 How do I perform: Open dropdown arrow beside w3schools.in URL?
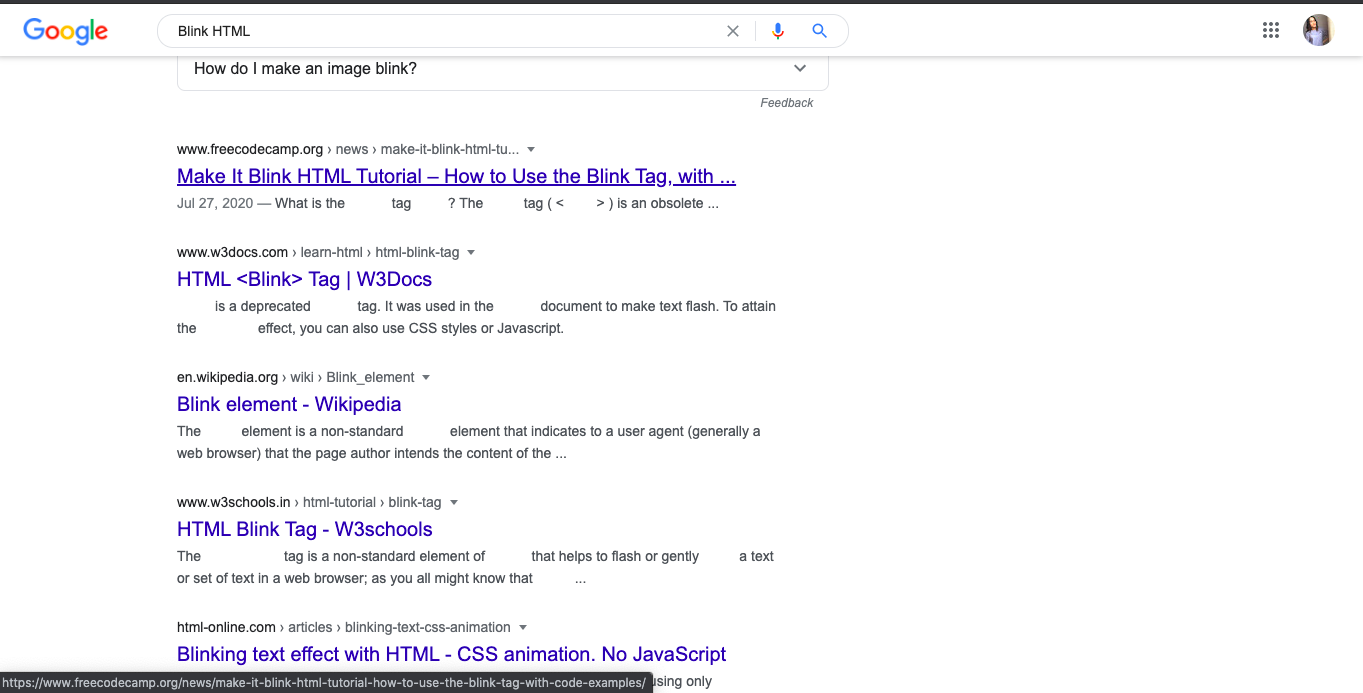[x=453, y=503]
